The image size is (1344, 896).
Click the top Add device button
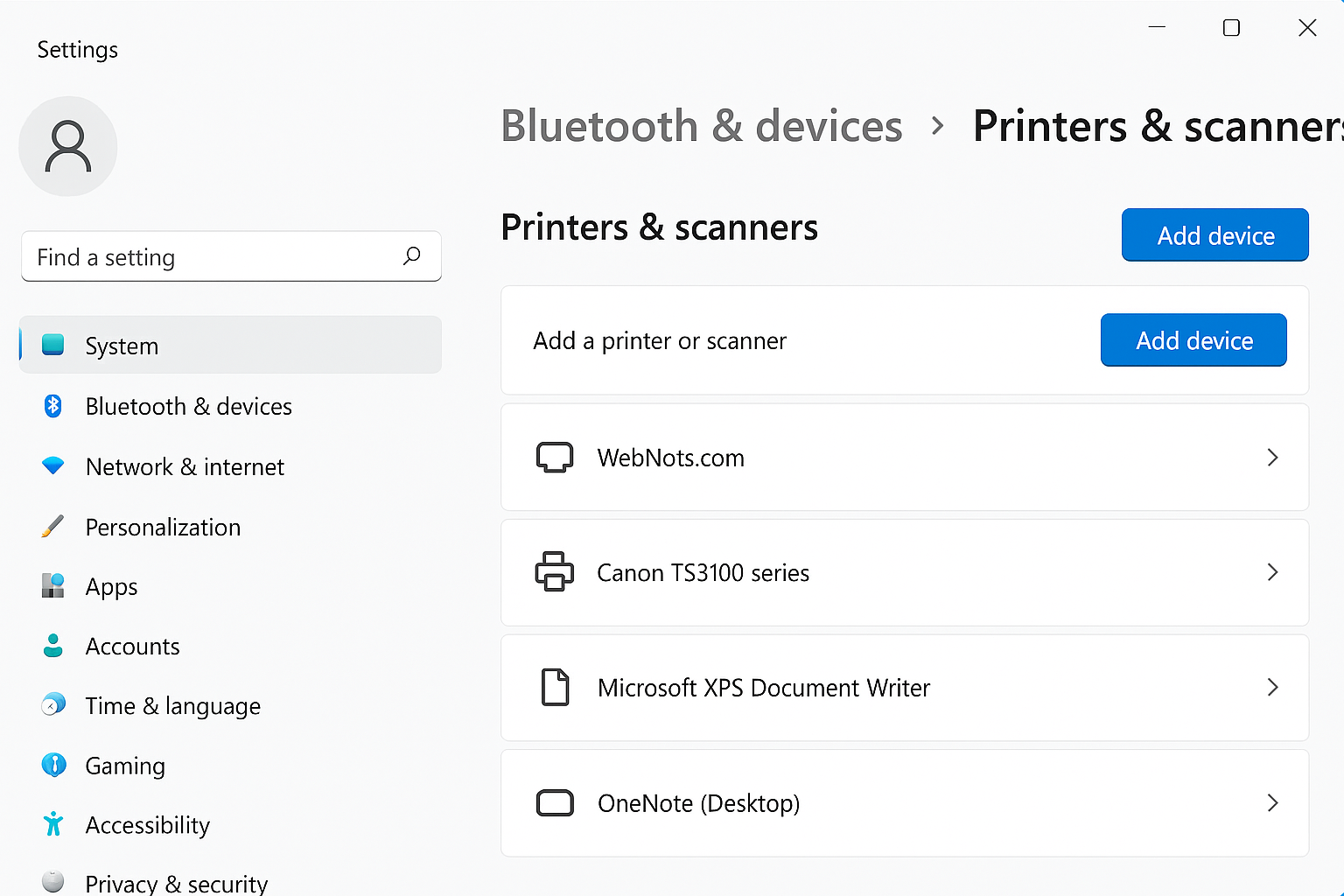[1214, 234]
